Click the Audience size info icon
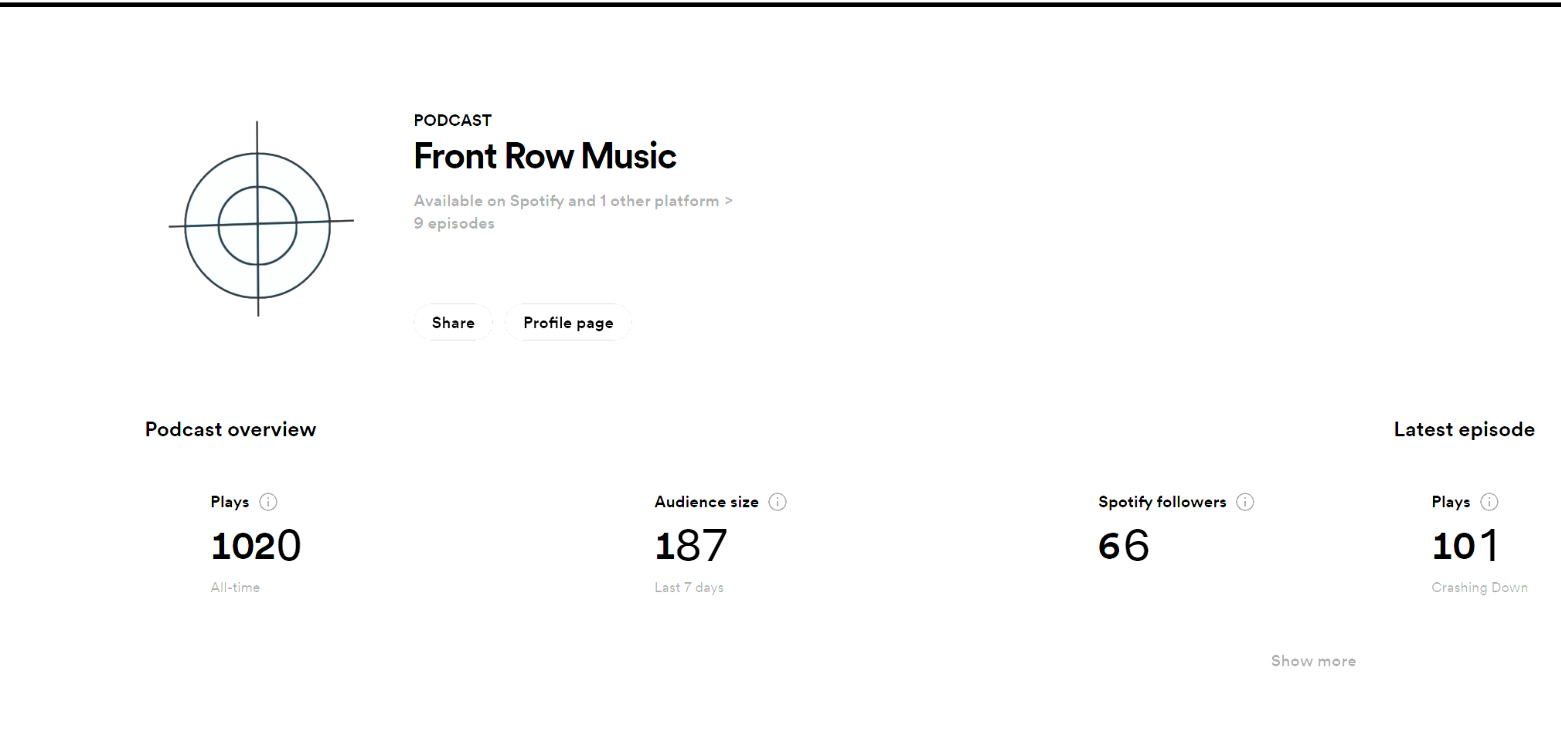Image resolution: width=1561 pixels, height=732 pixels. coord(778,502)
